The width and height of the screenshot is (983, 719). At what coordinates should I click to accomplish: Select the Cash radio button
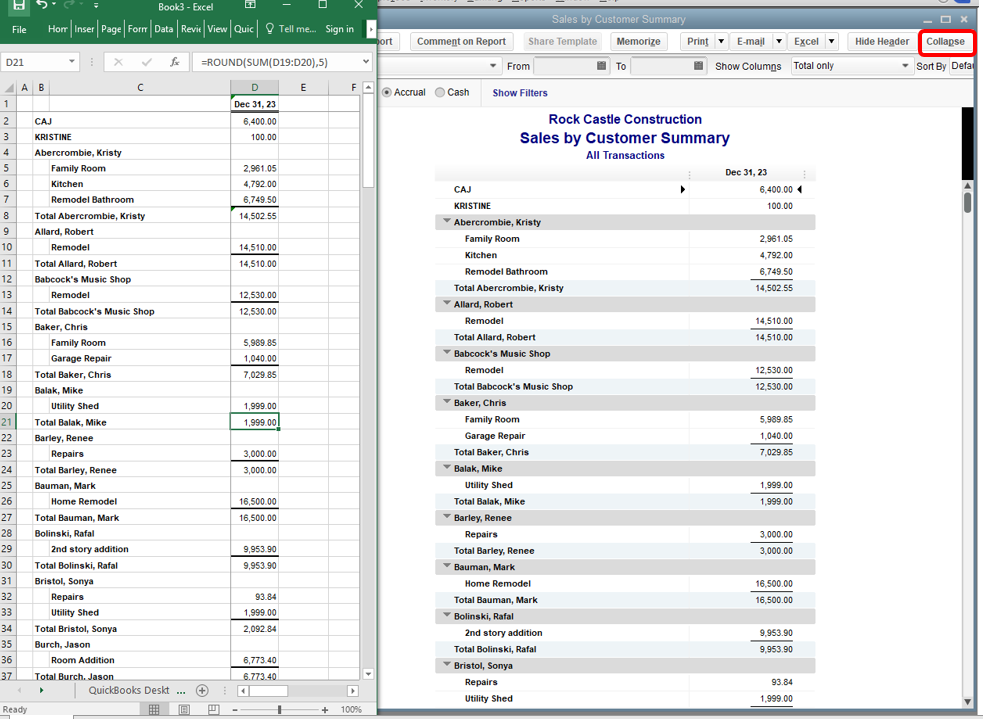440,92
